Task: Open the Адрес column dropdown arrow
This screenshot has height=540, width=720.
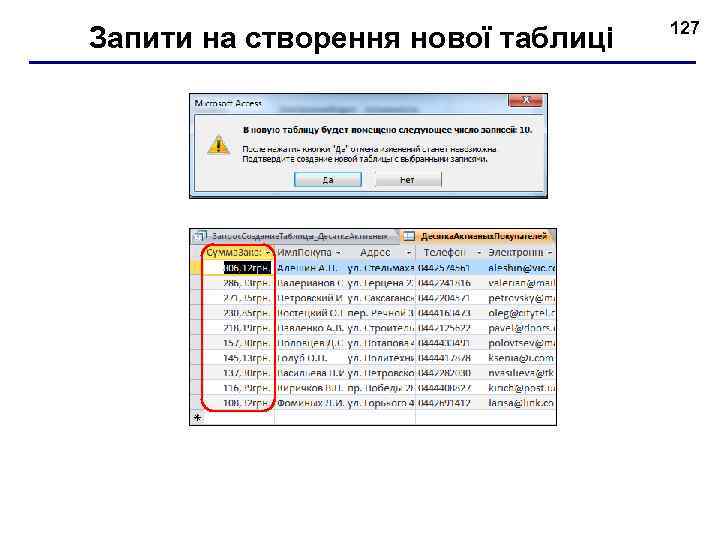Action: [x=408, y=253]
